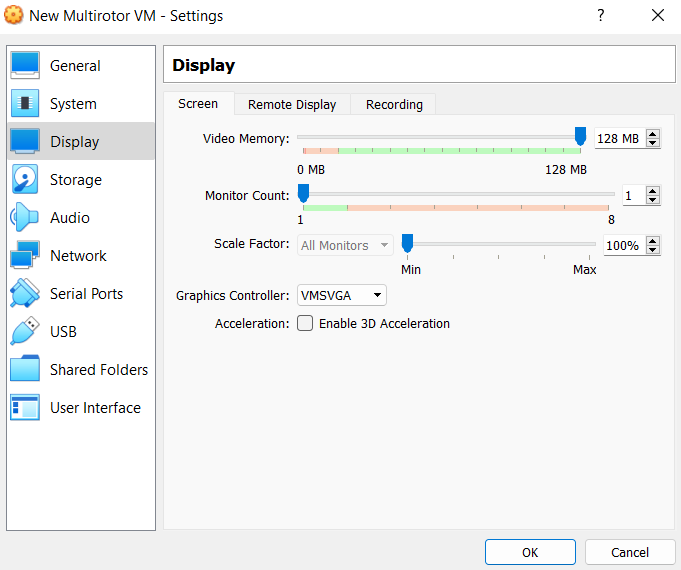Click the Video Memory slider handle
Image resolution: width=681 pixels, height=570 pixels.
[580, 136]
